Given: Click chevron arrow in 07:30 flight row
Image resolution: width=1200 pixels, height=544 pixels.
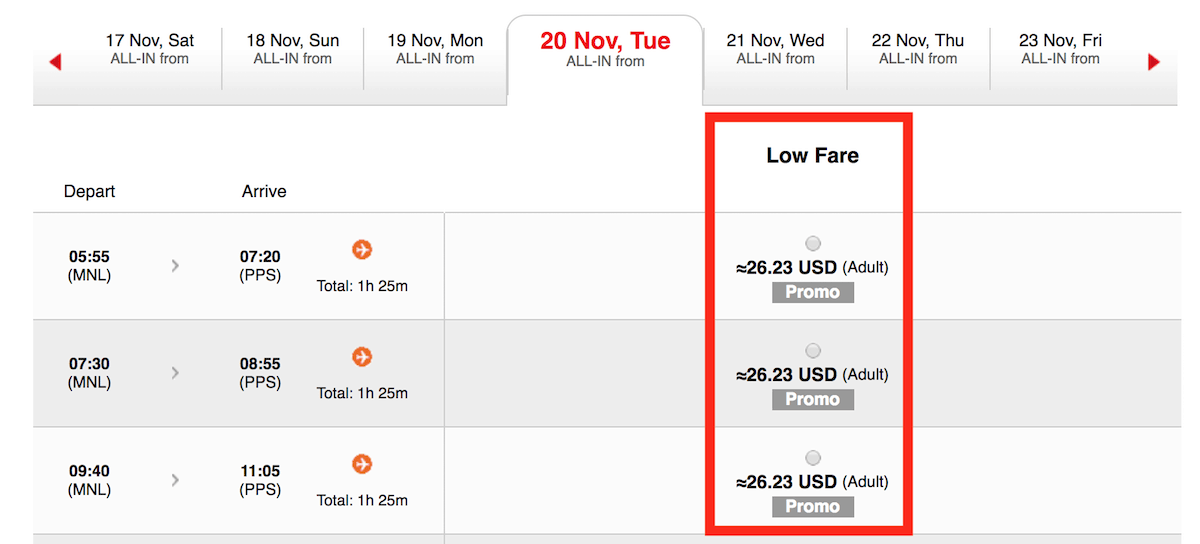Looking at the screenshot, I should coord(175,372).
